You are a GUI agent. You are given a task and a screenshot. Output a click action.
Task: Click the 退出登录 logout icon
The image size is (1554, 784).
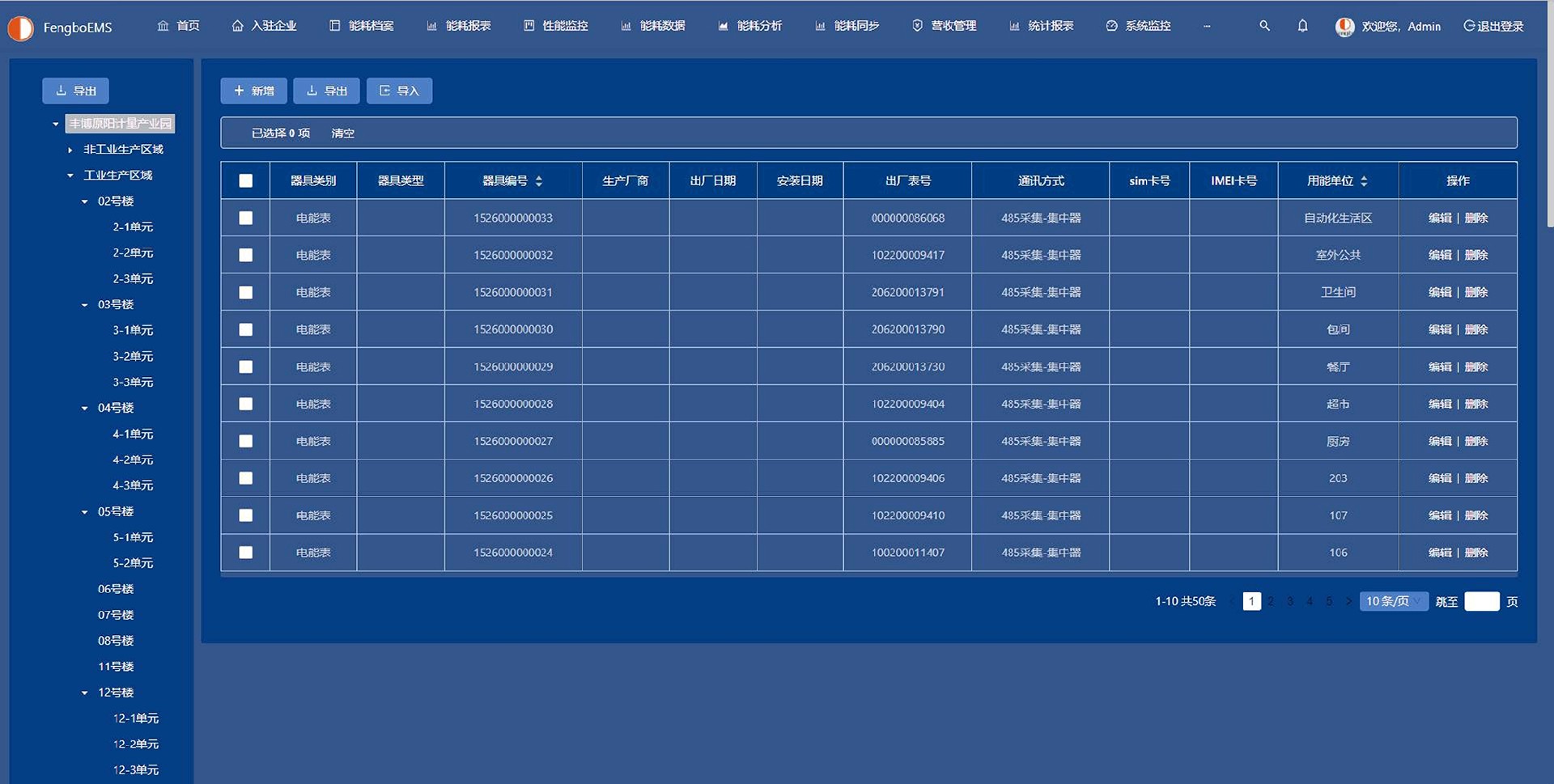(x=1469, y=26)
